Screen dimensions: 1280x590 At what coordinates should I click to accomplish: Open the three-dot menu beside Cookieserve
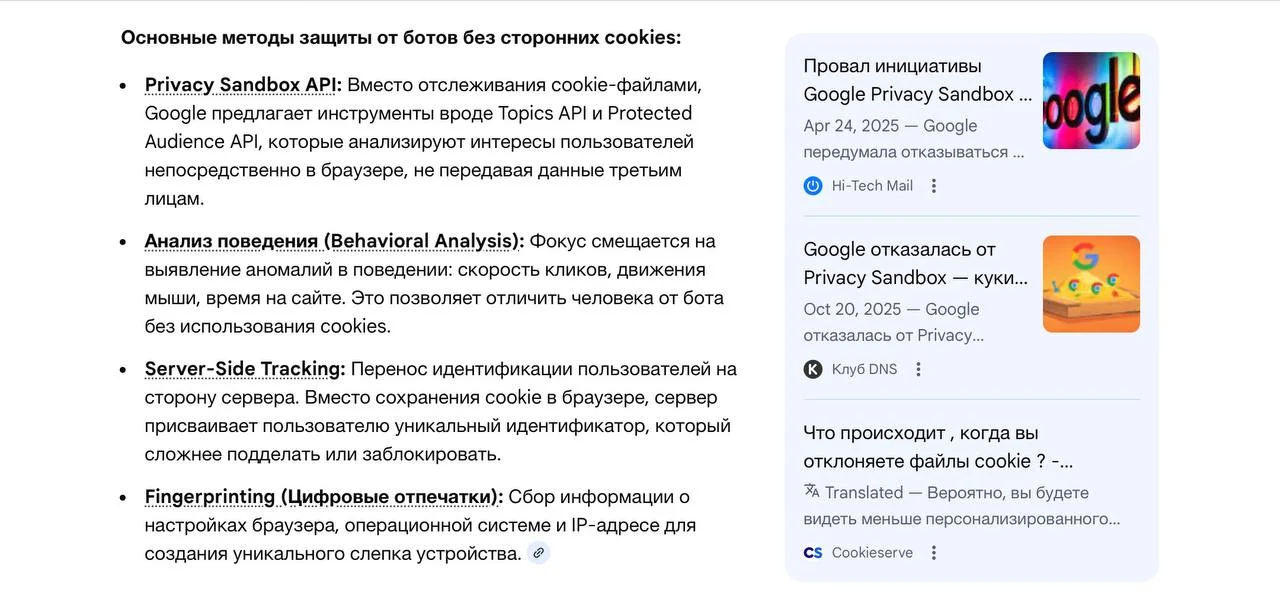pyautogui.click(x=934, y=553)
